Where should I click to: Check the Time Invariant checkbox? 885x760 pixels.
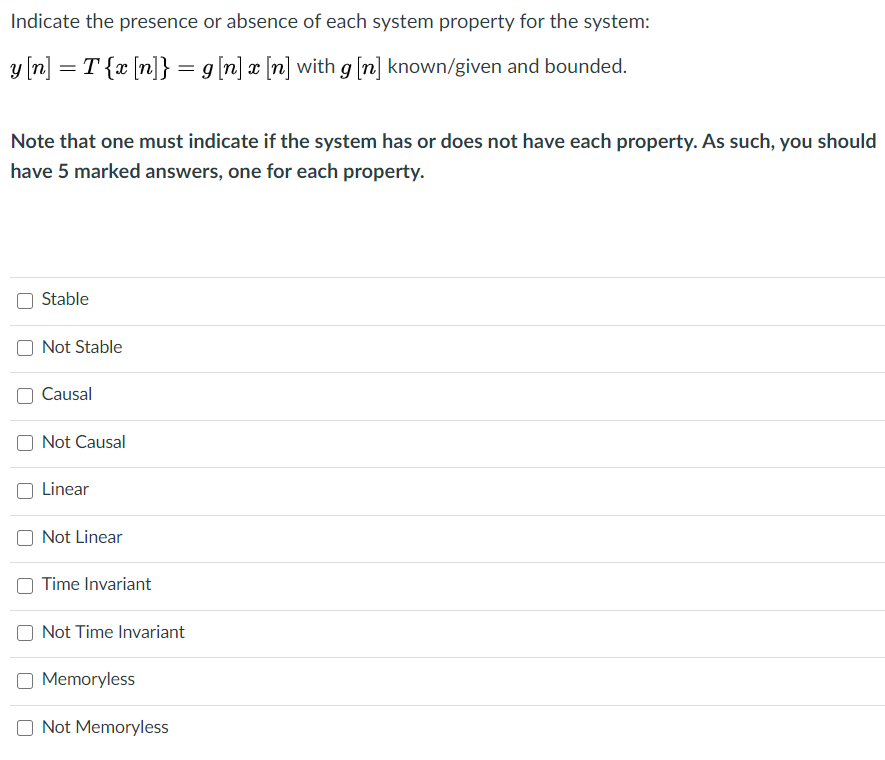(24, 585)
